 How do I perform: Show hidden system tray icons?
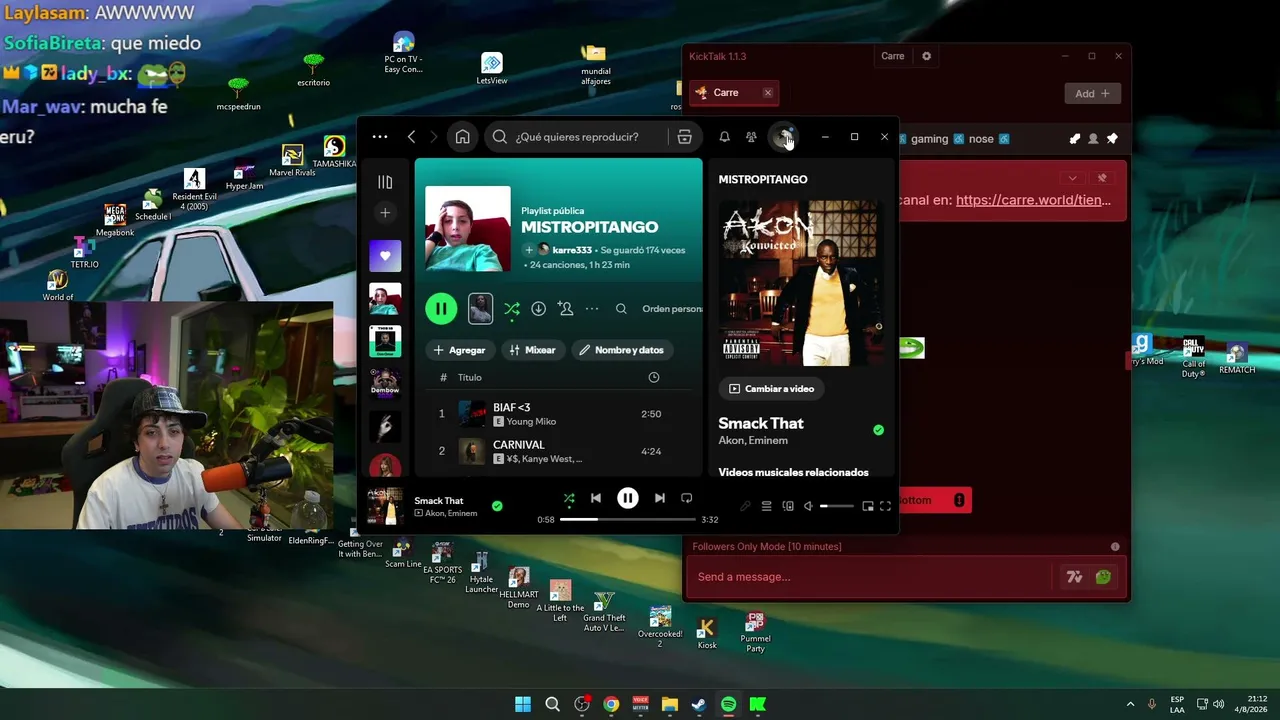pyautogui.click(x=1130, y=704)
